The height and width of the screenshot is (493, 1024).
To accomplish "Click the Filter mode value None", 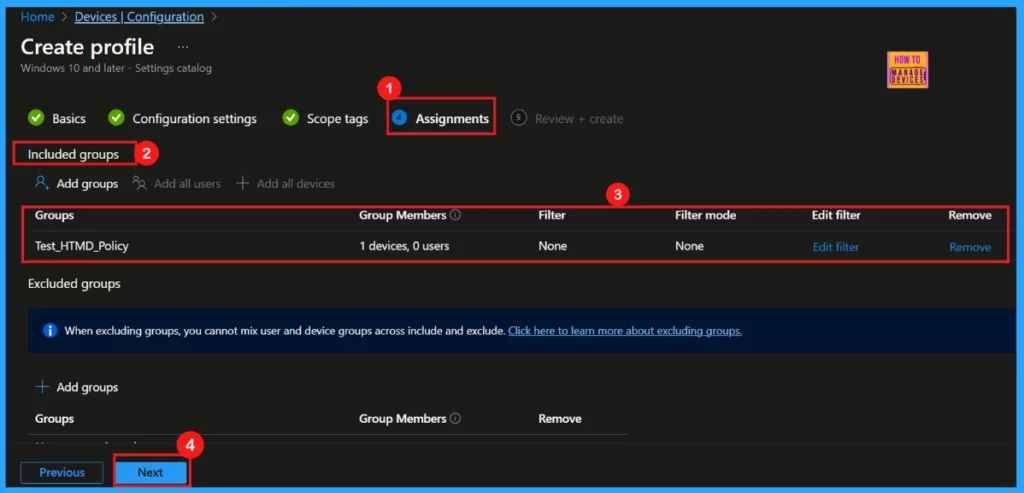I will click(689, 247).
